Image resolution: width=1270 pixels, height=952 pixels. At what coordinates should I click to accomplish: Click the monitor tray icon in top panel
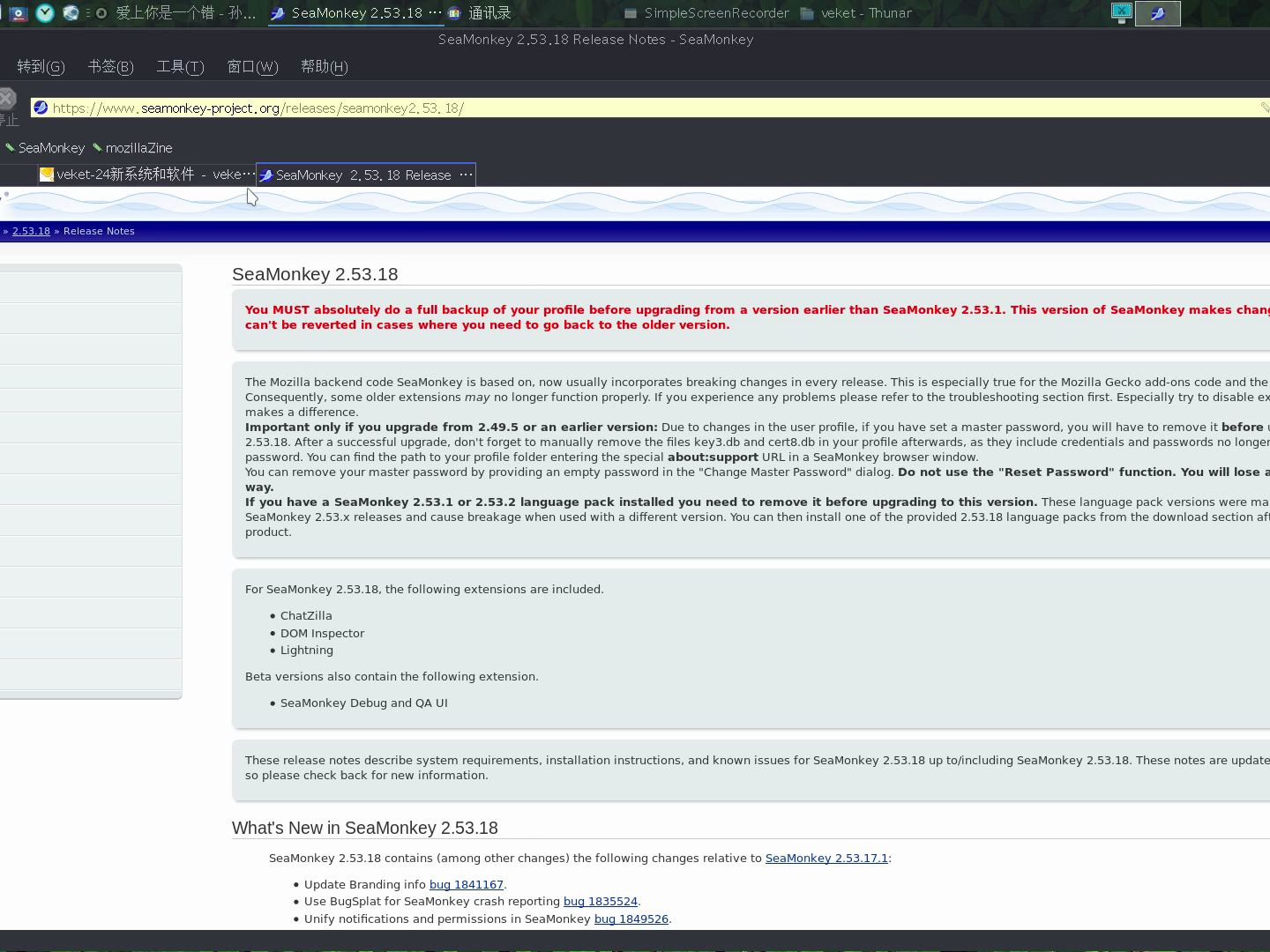point(1121,12)
